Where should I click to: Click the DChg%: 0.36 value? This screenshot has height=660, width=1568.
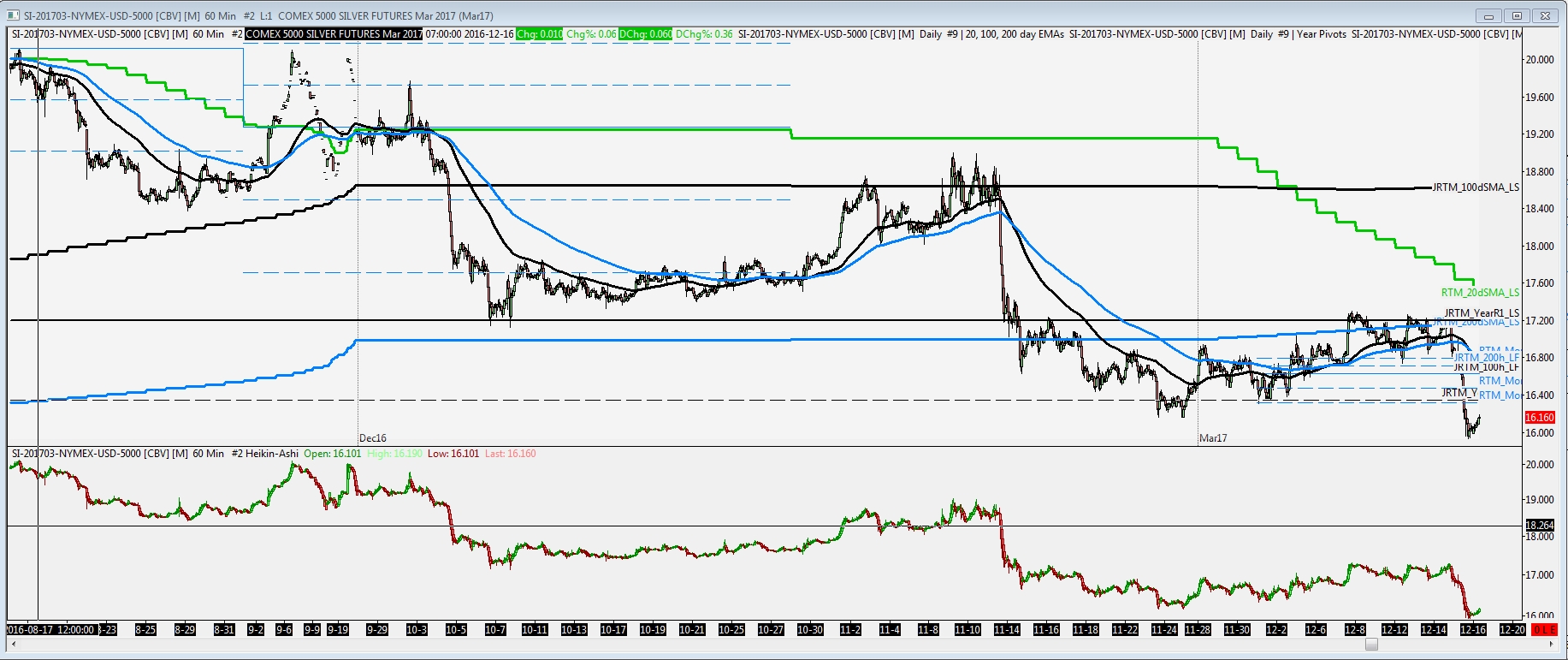pyautogui.click(x=704, y=34)
